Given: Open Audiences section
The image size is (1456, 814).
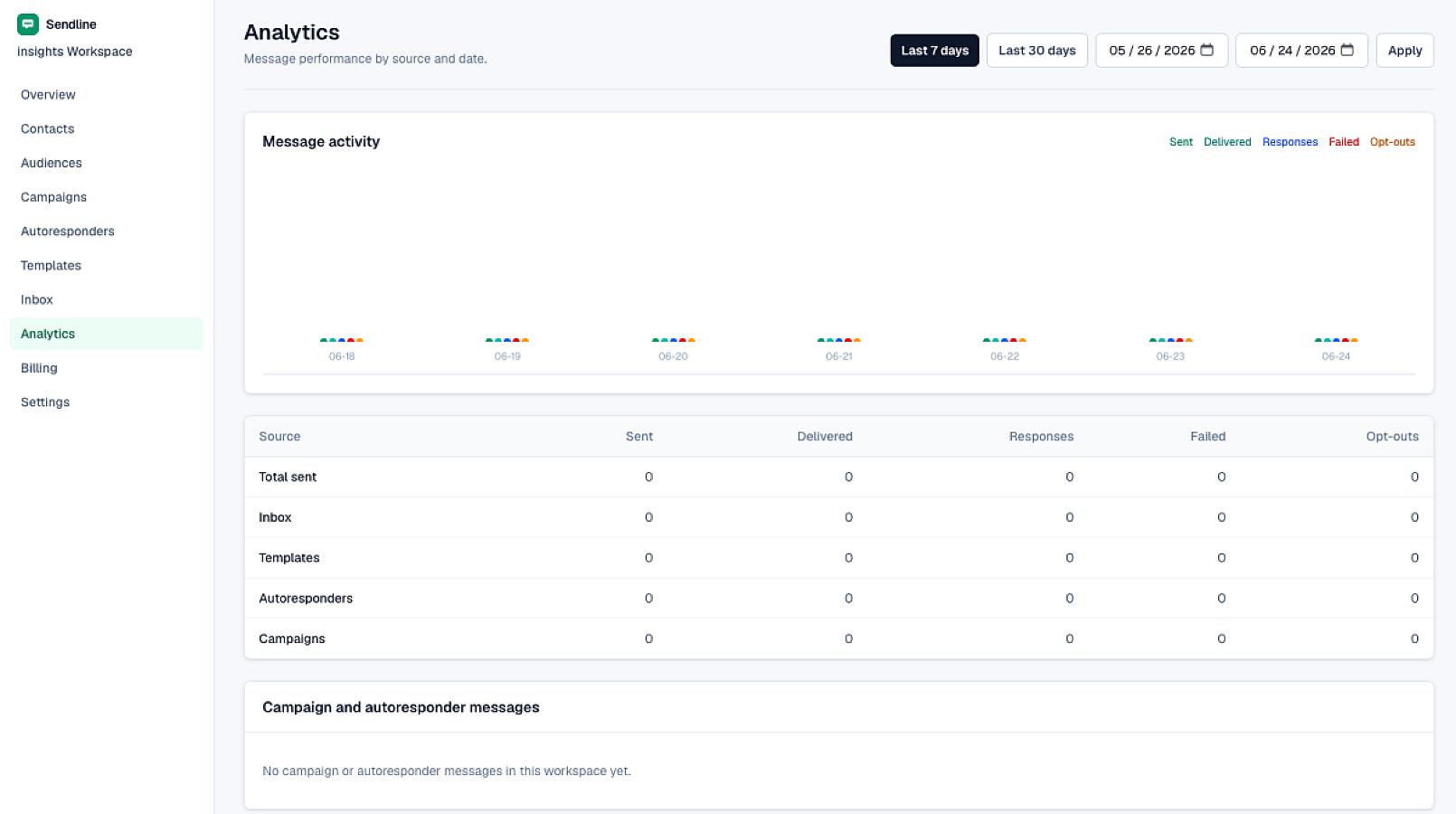Looking at the screenshot, I should pos(106,164).
